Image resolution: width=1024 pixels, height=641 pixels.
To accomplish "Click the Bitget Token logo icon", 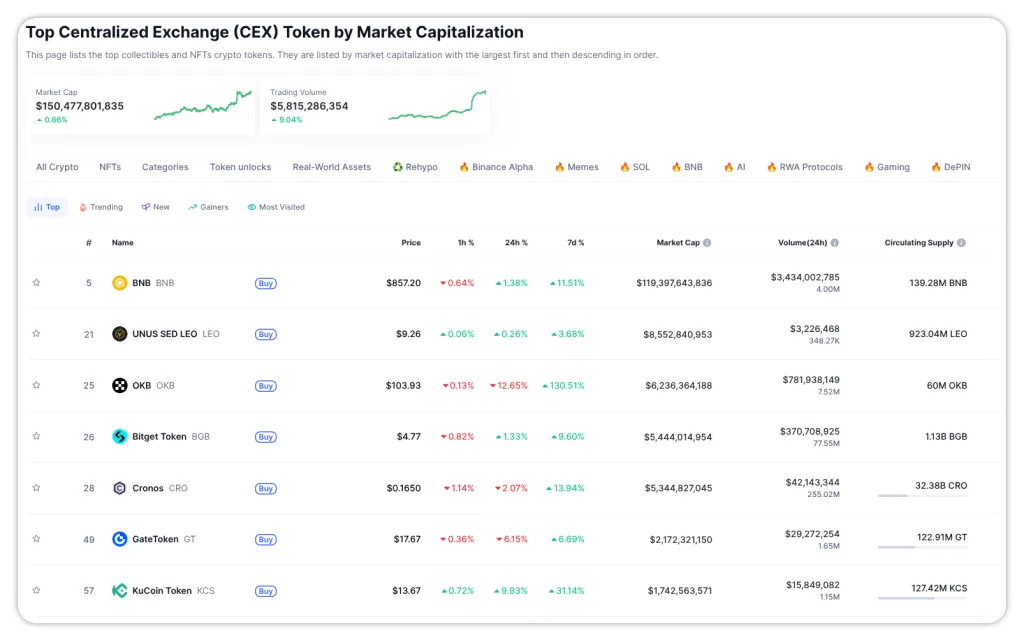I will 119,437.
